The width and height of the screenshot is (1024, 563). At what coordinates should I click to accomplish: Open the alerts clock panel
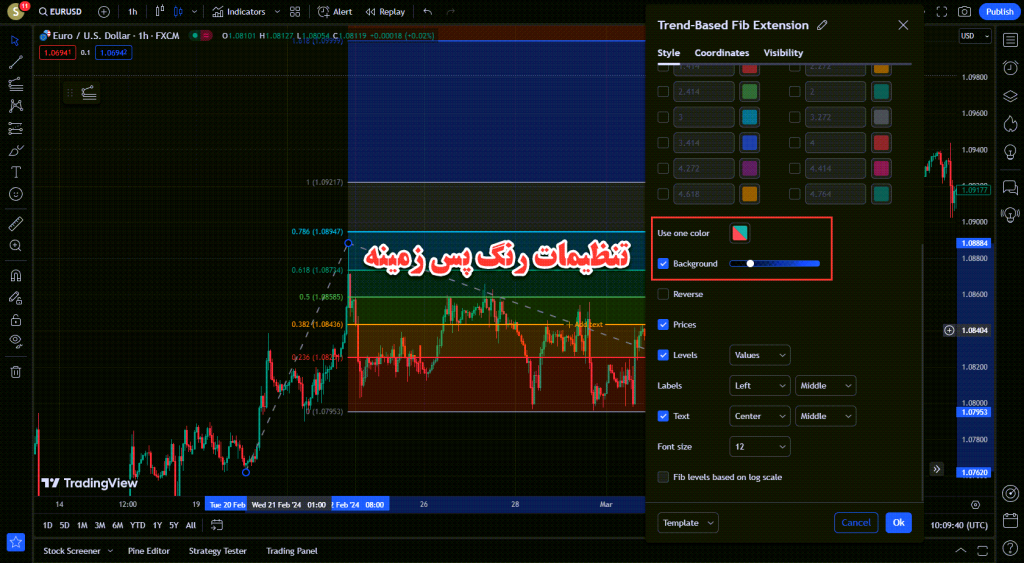[1010, 68]
